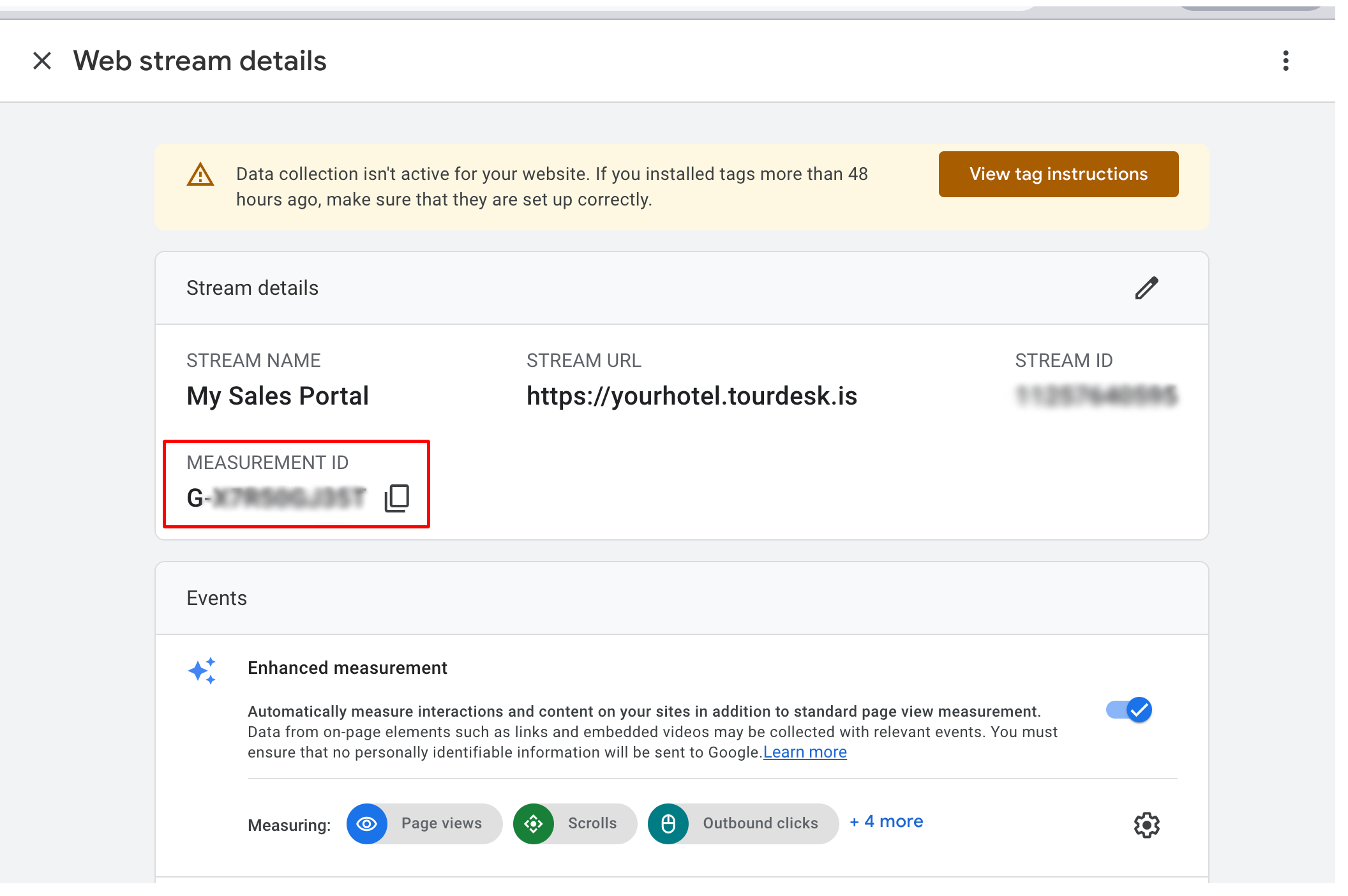Click the My Sales Portal stream name
The image size is (1348, 896).
[x=278, y=396]
